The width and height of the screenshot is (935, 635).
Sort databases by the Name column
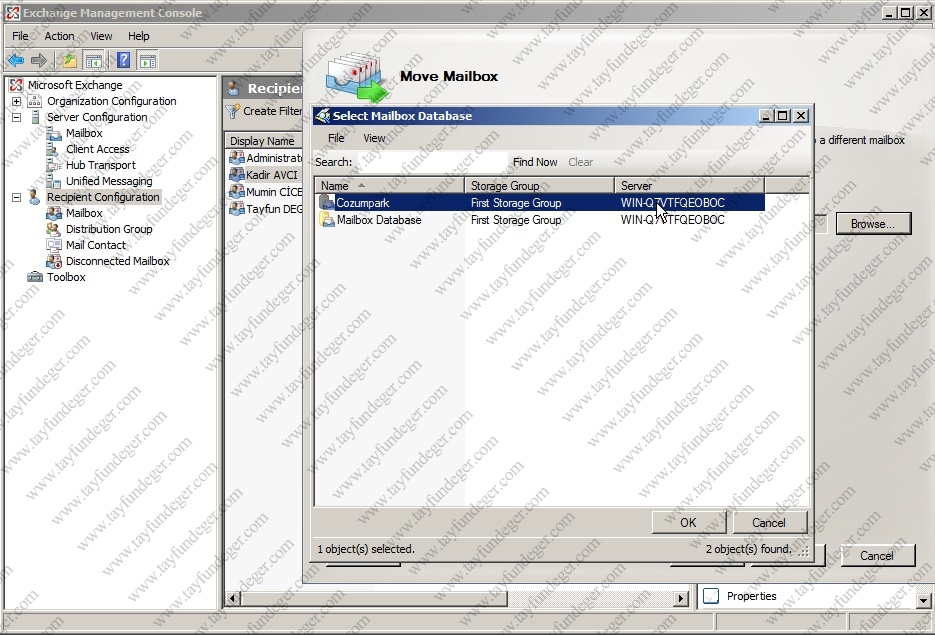(390, 186)
